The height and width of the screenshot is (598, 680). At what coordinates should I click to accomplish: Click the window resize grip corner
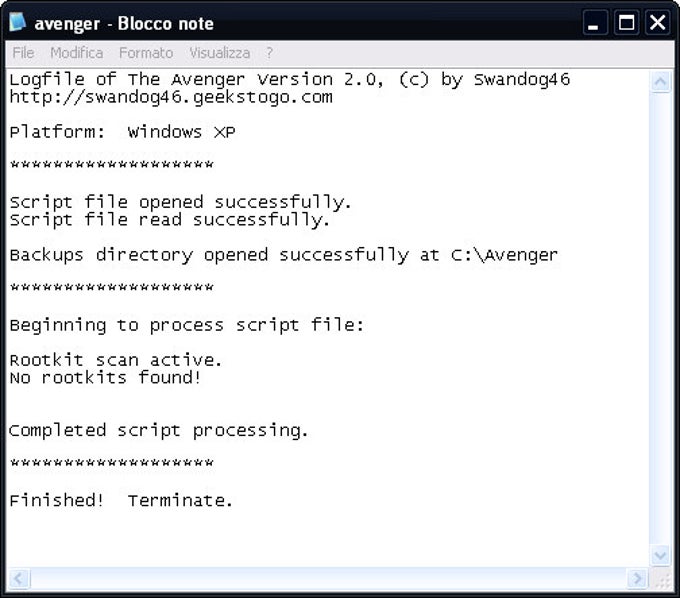pyautogui.click(x=661, y=579)
